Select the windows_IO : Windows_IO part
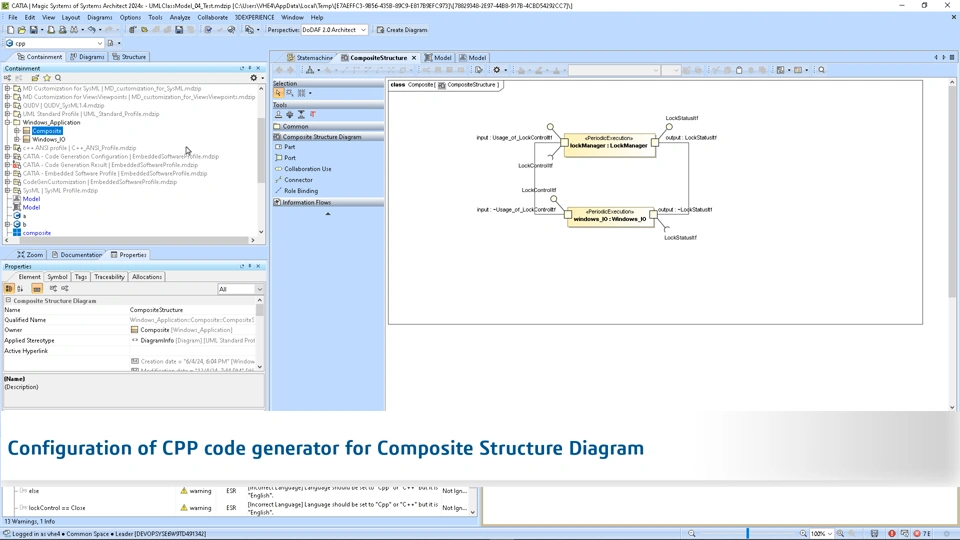Viewport: 960px width, 540px height. tap(610, 217)
